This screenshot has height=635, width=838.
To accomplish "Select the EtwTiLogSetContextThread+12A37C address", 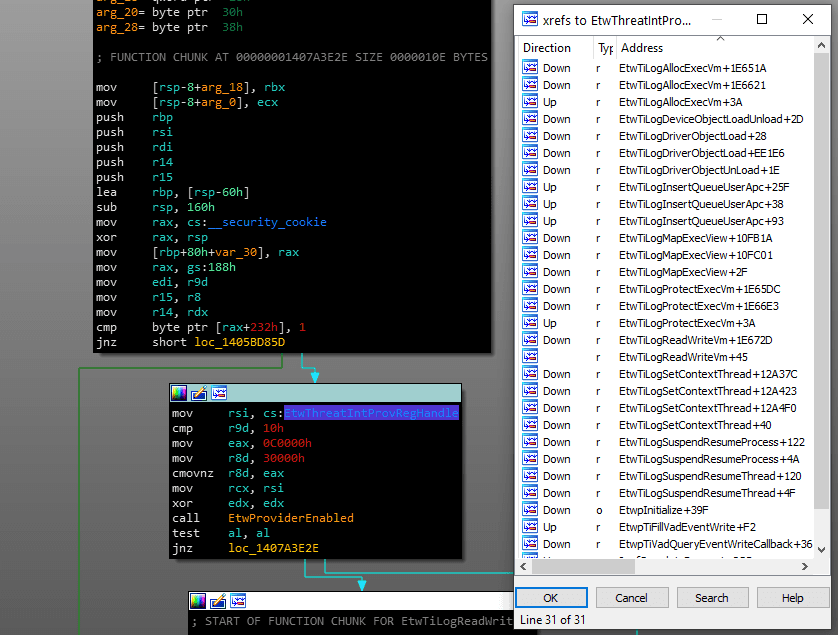I will click(708, 374).
